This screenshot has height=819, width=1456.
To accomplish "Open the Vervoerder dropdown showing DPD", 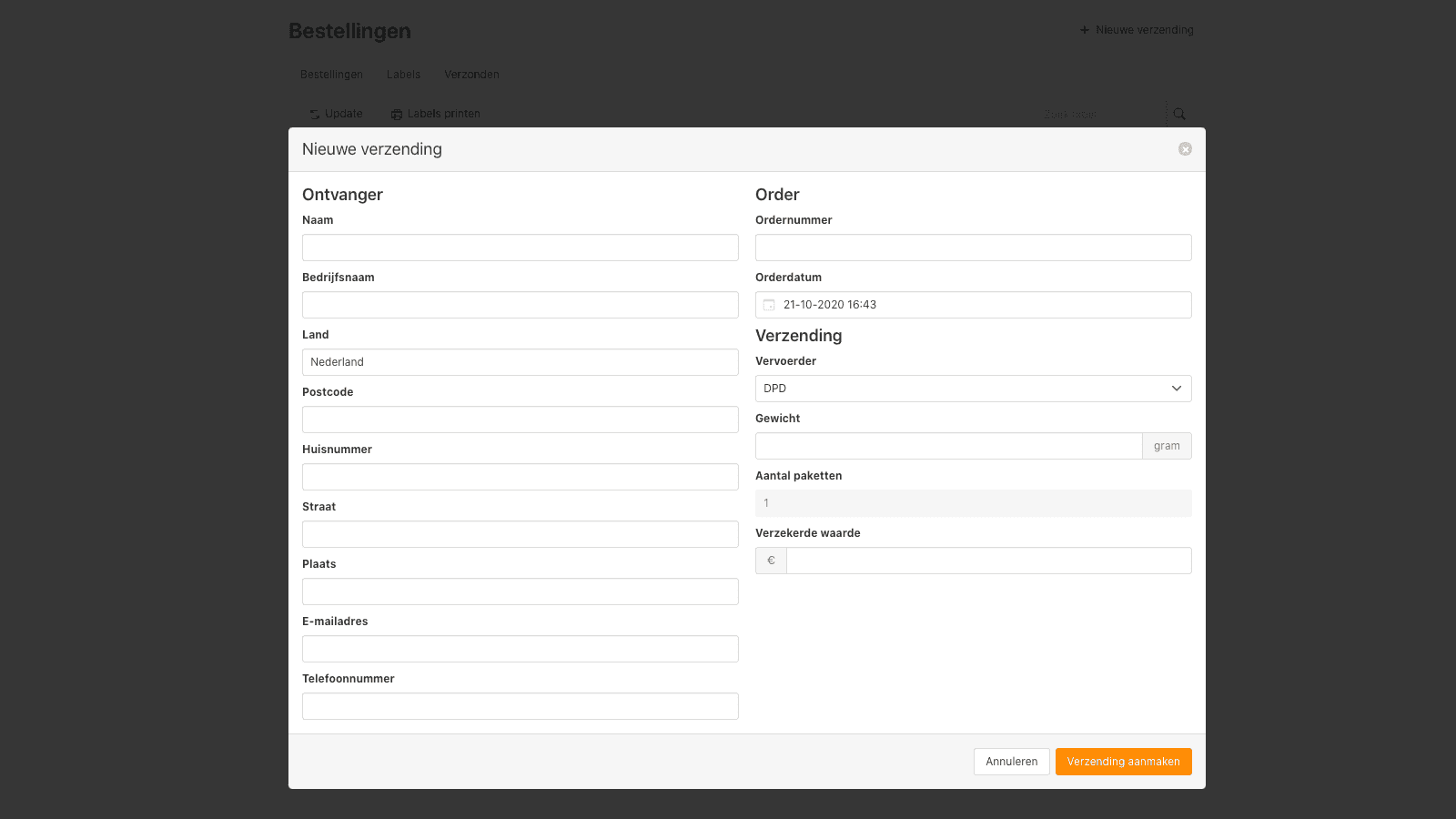I will tap(973, 388).
